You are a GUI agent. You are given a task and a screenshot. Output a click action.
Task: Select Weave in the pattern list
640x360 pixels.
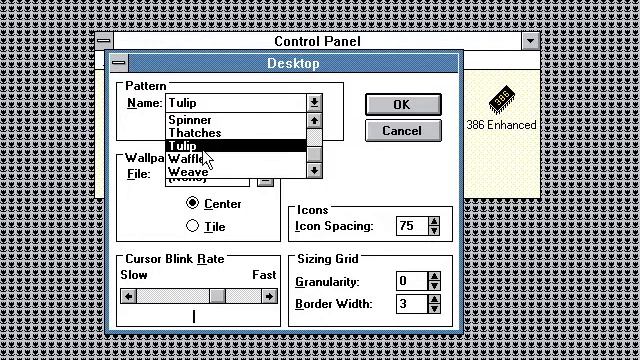(x=236, y=171)
